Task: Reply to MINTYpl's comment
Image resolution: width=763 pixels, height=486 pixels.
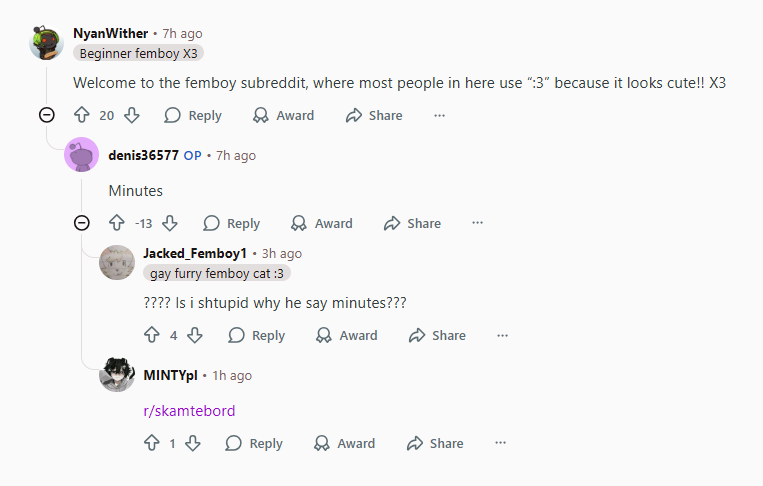Action: (254, 443)
